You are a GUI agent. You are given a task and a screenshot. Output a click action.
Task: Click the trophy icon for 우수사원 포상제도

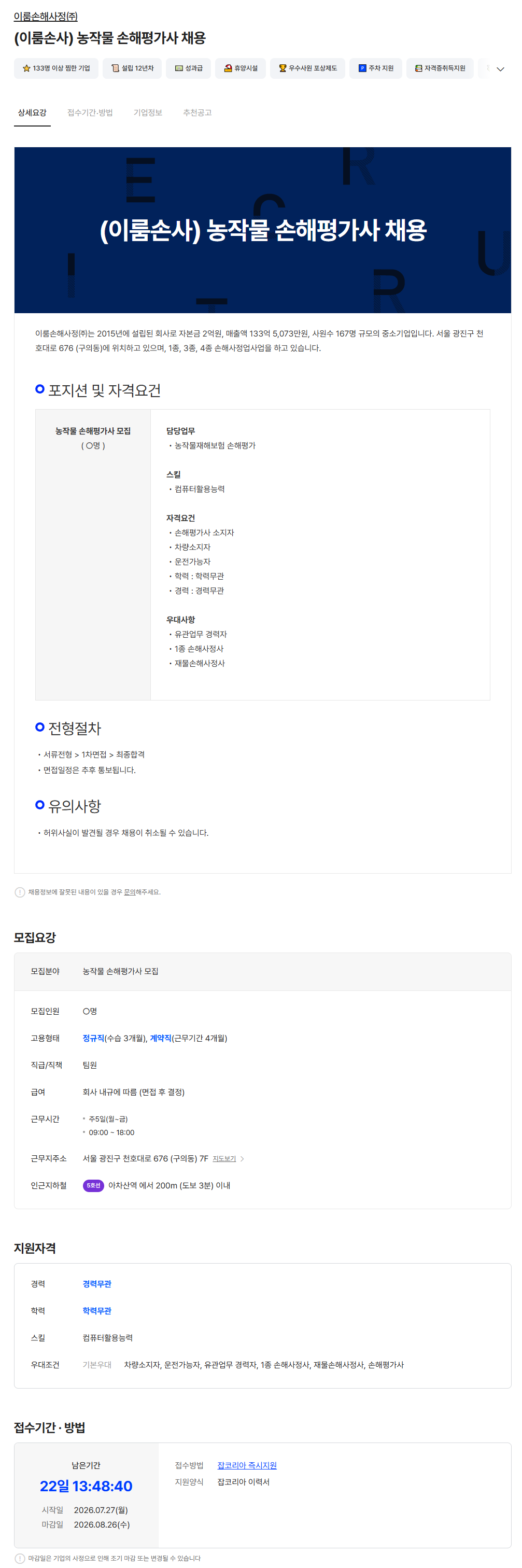coord(283,68)
